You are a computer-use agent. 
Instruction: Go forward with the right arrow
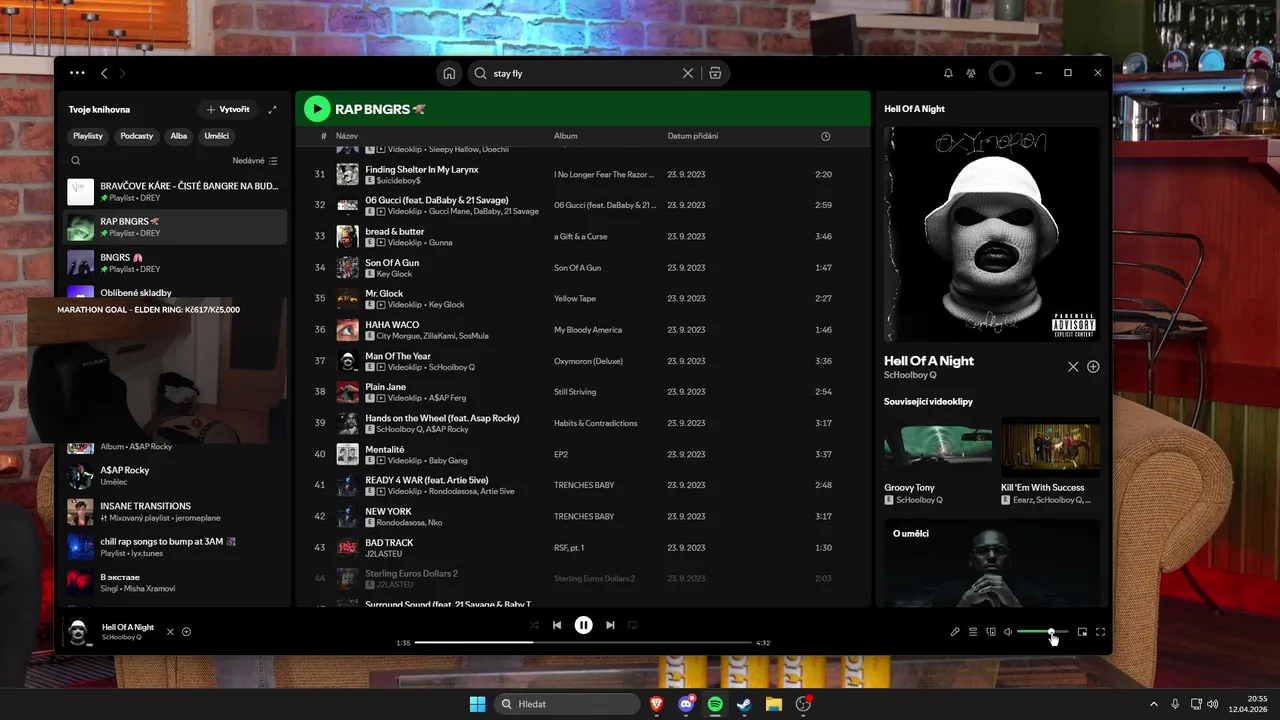(x=123, y=73)
